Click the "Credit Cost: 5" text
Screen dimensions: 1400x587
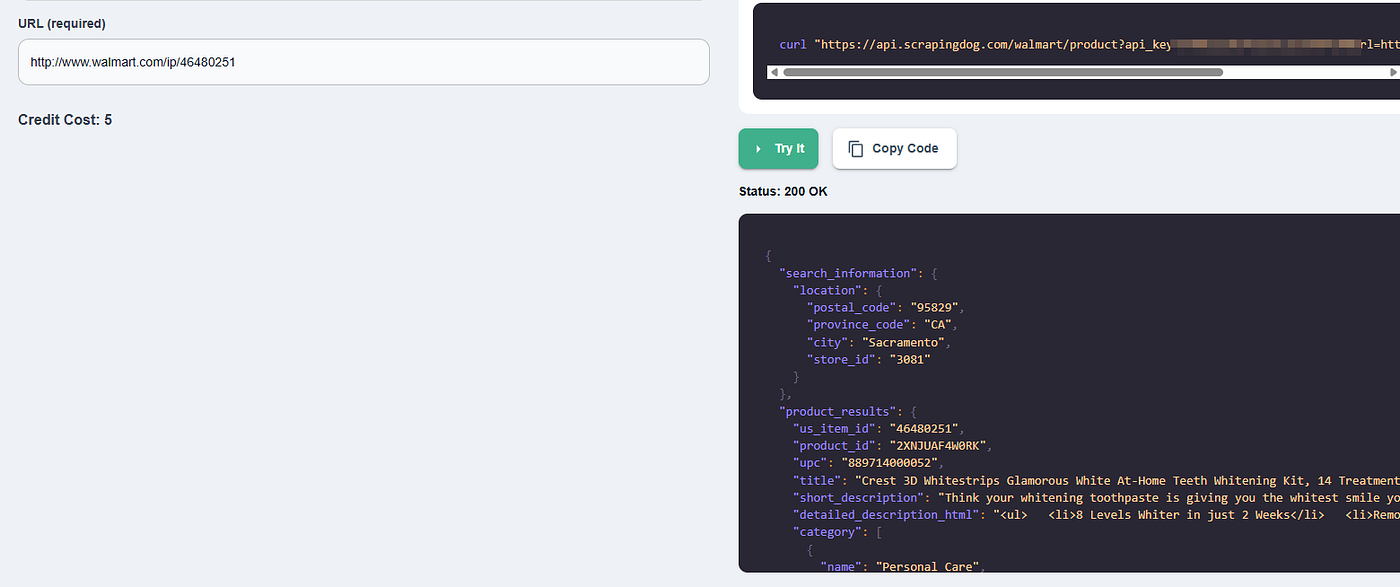[x=65, y=120]
